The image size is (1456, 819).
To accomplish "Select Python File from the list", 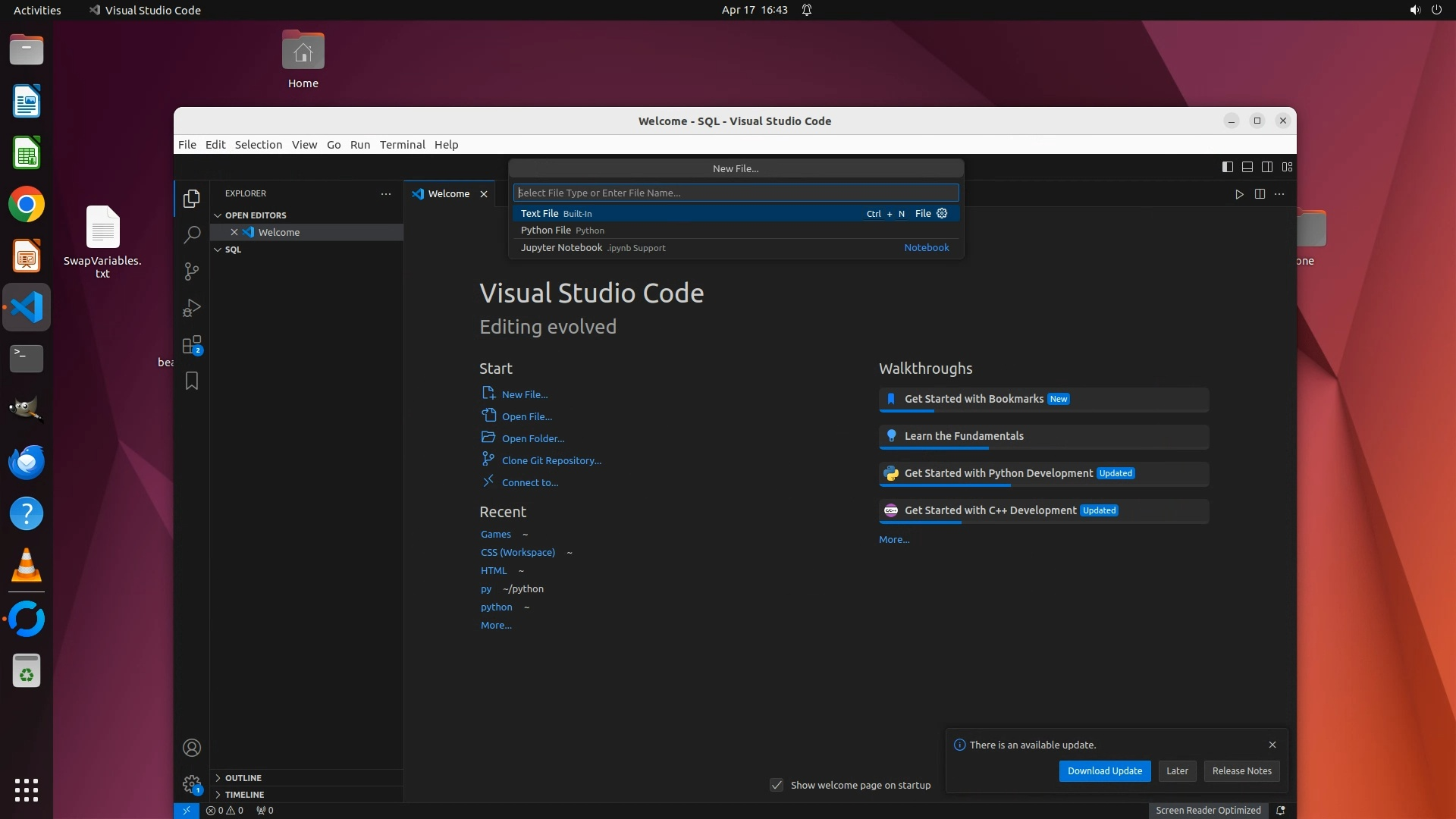I will click(546, 231).
